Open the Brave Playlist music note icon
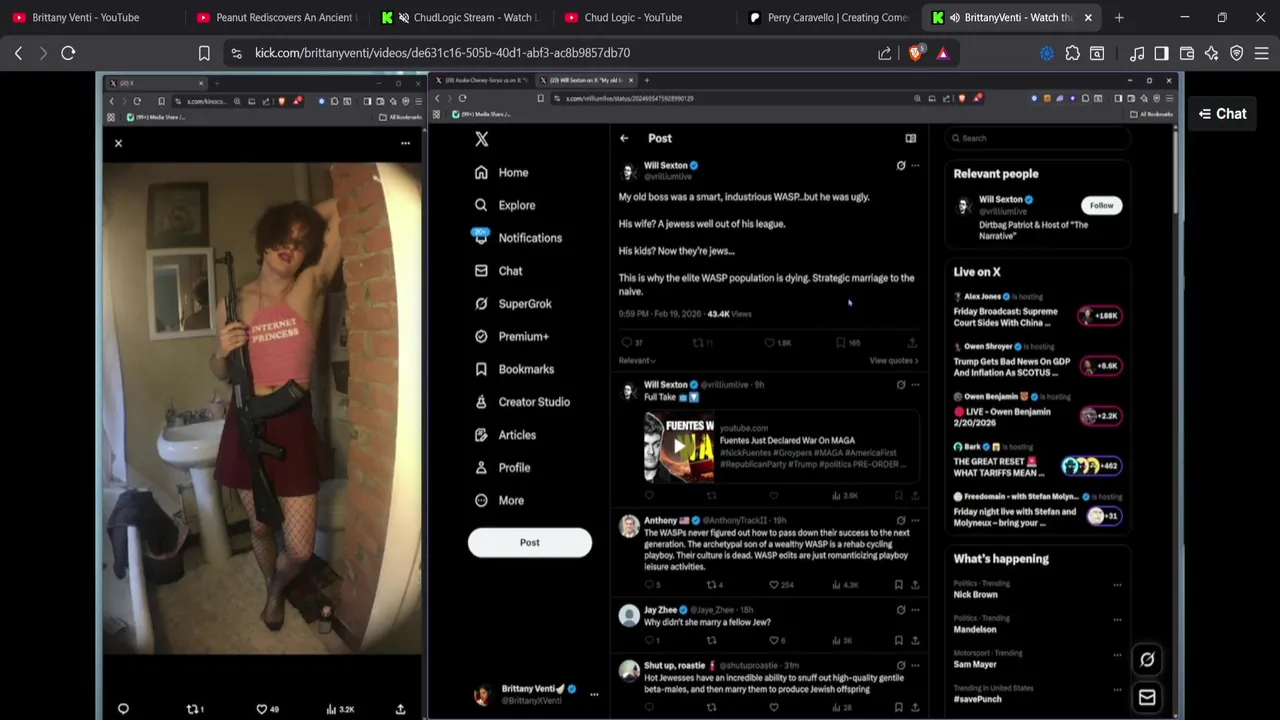 (1137, 53)
